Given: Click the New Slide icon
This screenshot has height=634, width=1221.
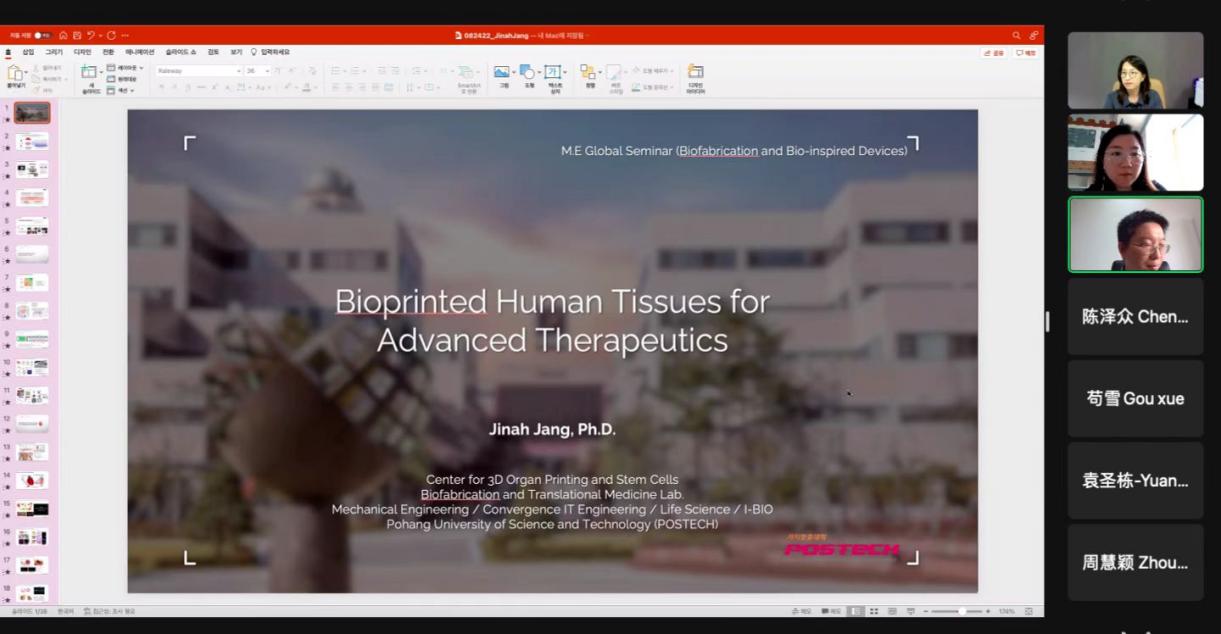Looking at the screenshot, I should point(89,73).
